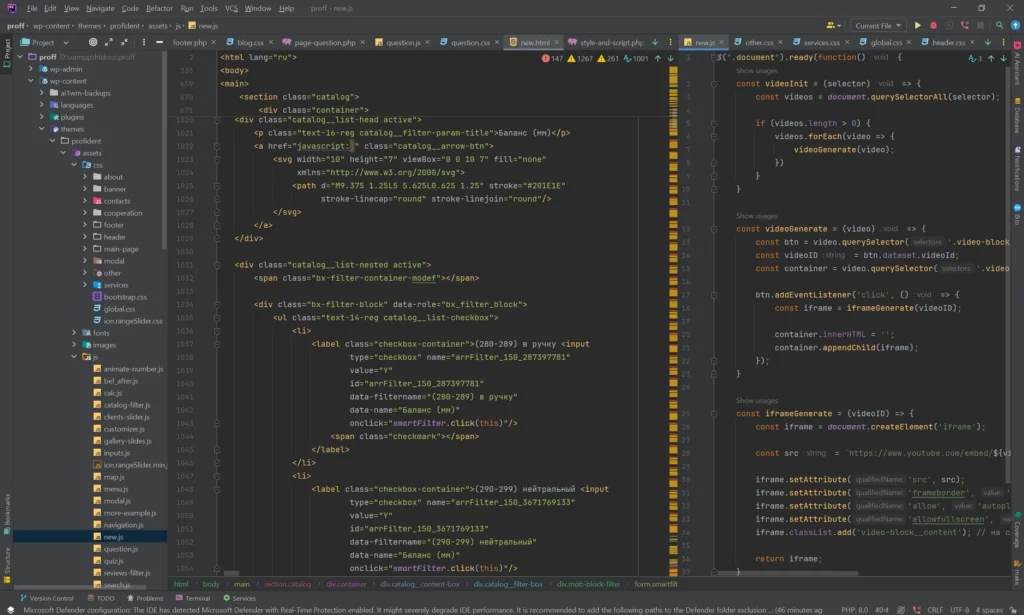The image size is (1024, 615).
Task: Toggle the Structure side panel
Action: point(7,562)
